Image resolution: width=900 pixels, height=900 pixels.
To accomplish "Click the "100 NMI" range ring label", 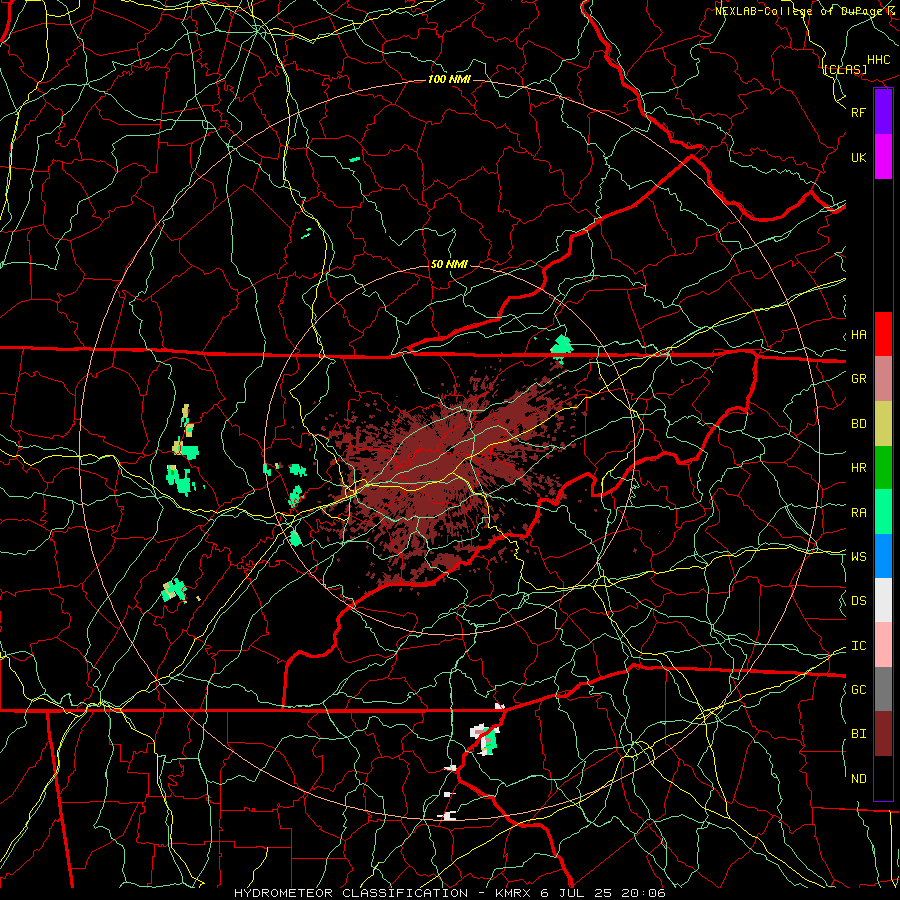I will tap(449, 79).
